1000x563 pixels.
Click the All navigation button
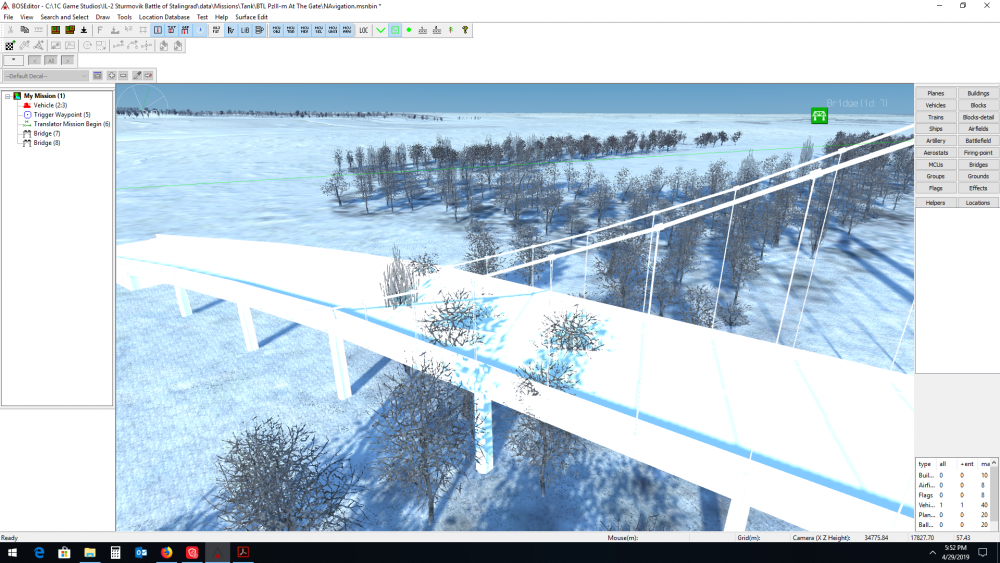50,61
